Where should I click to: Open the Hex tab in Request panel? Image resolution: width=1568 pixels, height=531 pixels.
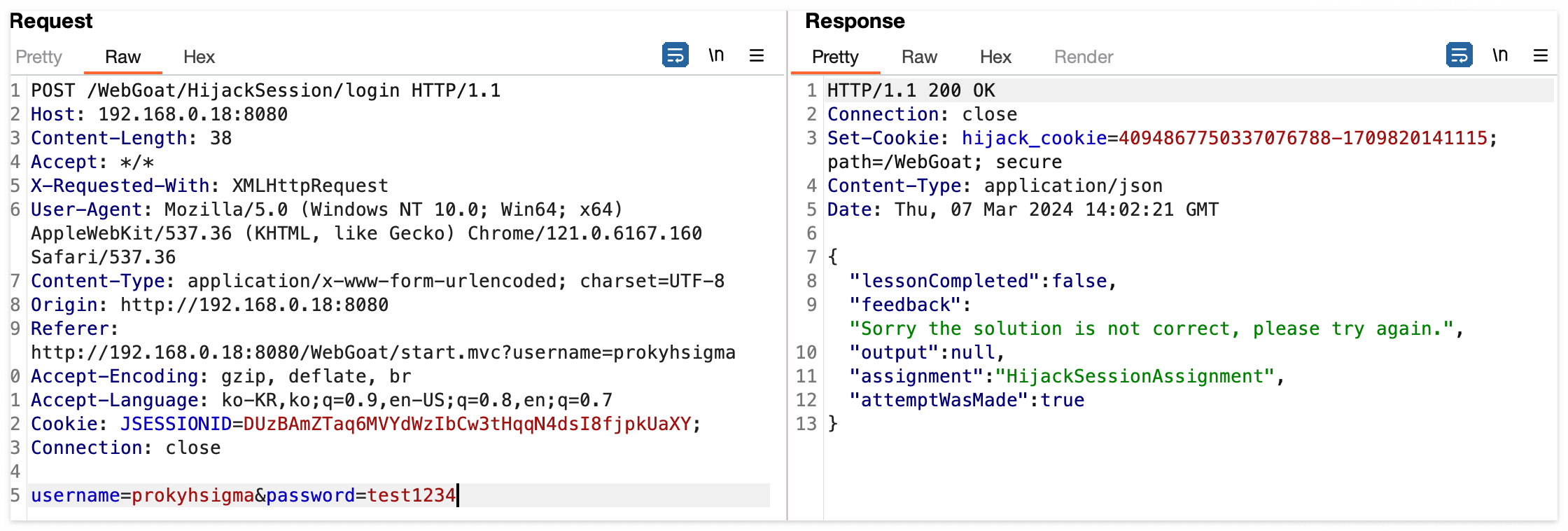[199, 57]
